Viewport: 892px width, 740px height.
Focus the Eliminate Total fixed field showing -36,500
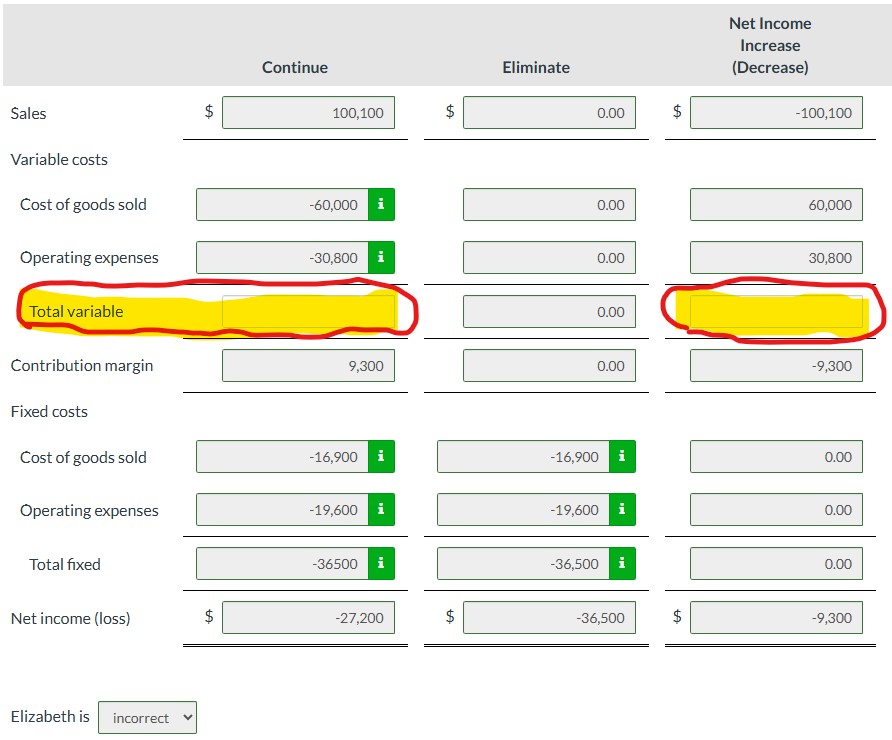[x=523, y=564]
